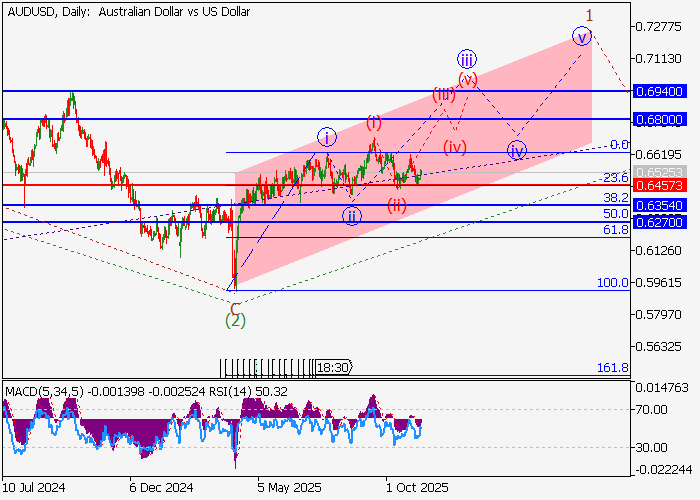Click the green (2) wave label
Image resolution: width=700 pixels, height=500 pixels.
click(235, 321)
